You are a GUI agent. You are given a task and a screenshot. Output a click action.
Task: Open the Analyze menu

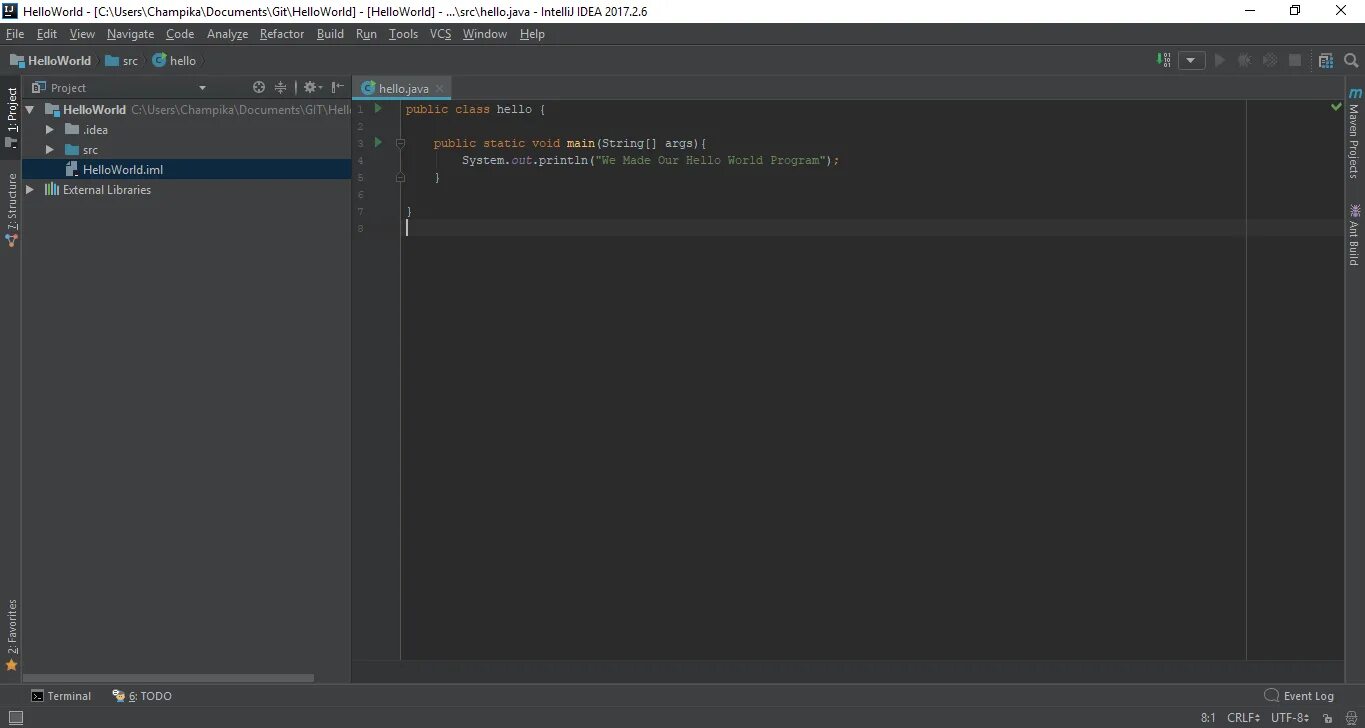pyautogui.click(x=227, y=34)
